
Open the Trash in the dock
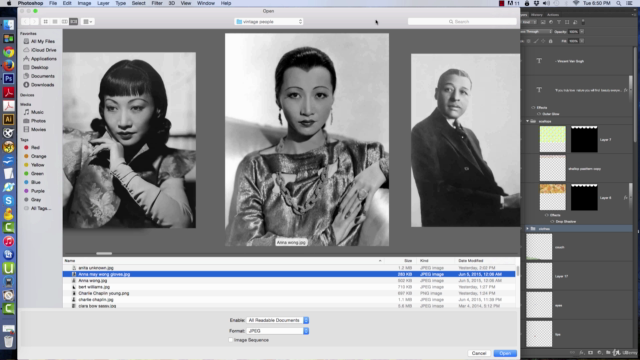tap(9, 340)
